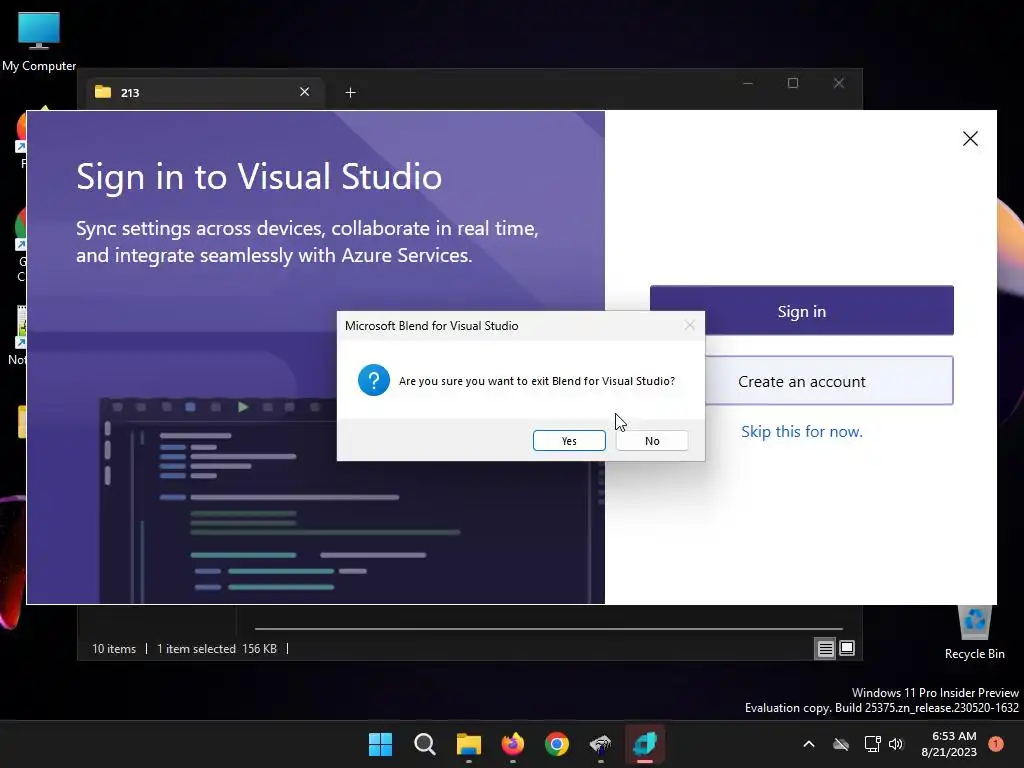
Task: Open network status tray icon
Action: (872, 744)
